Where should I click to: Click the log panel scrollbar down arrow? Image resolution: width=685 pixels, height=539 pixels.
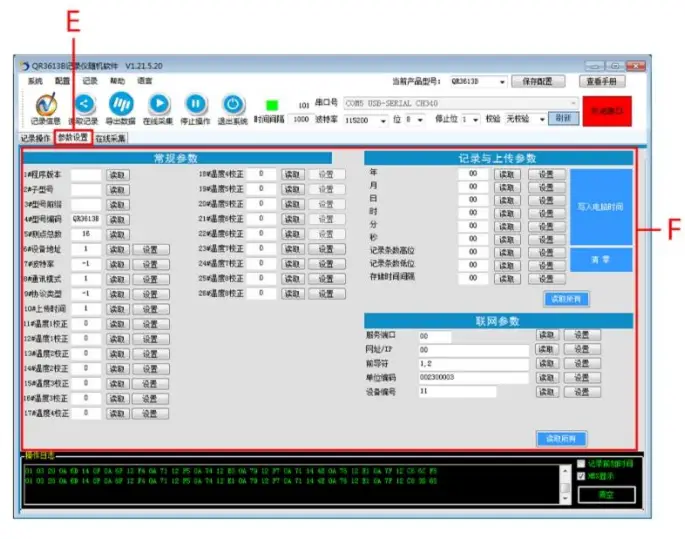(x=566, y=499)
